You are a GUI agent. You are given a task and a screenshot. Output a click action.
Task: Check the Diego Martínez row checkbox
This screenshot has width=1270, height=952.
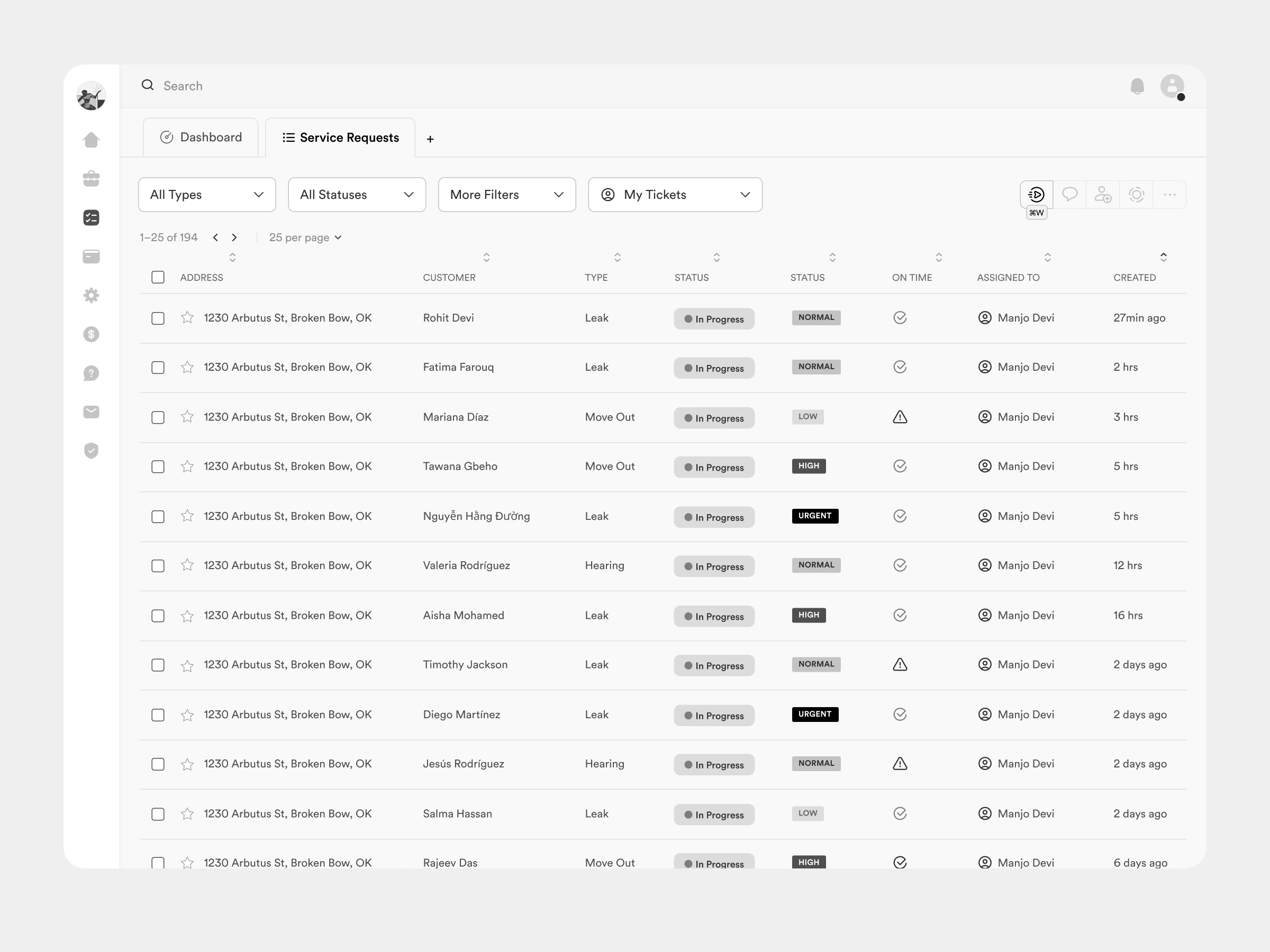tap(158, 715)
